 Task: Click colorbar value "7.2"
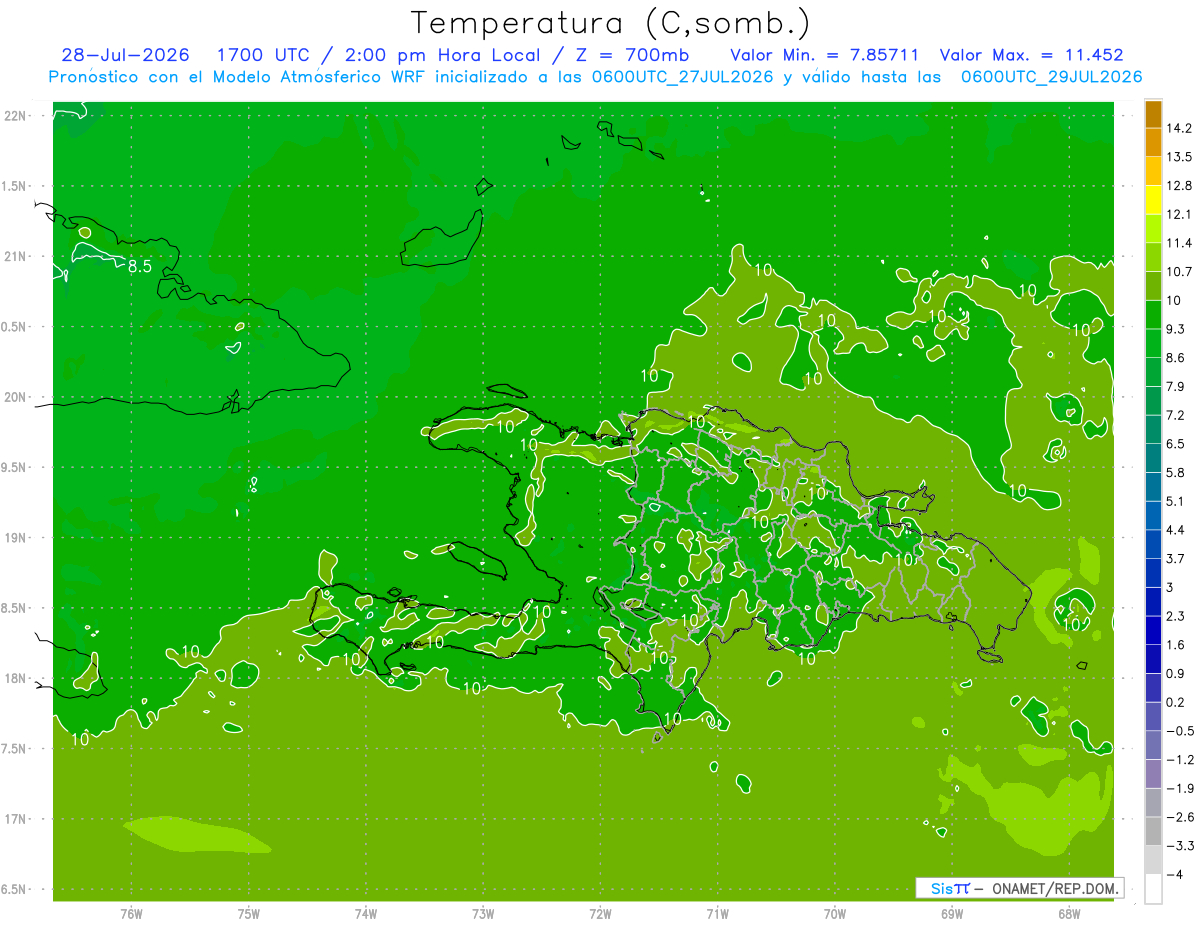pyautogui.click(x=1175, y=415)
